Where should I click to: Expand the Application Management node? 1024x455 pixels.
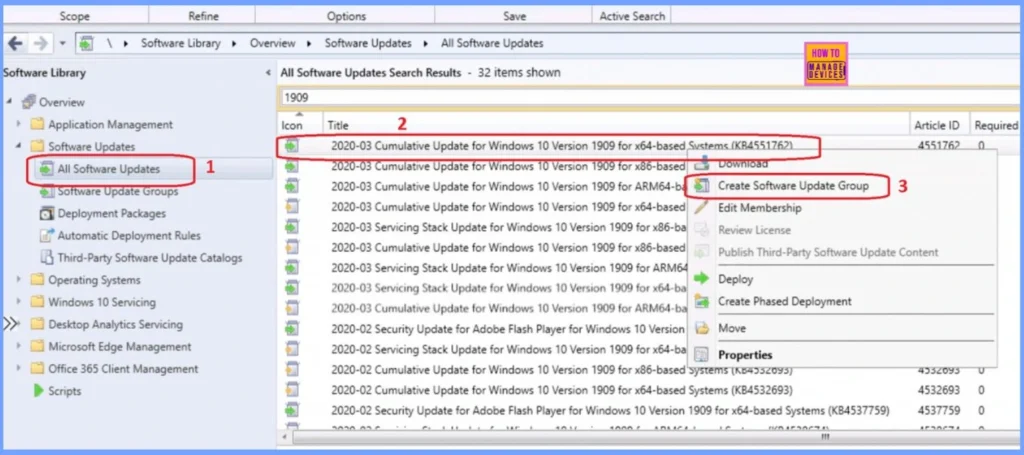click(19, 124)
